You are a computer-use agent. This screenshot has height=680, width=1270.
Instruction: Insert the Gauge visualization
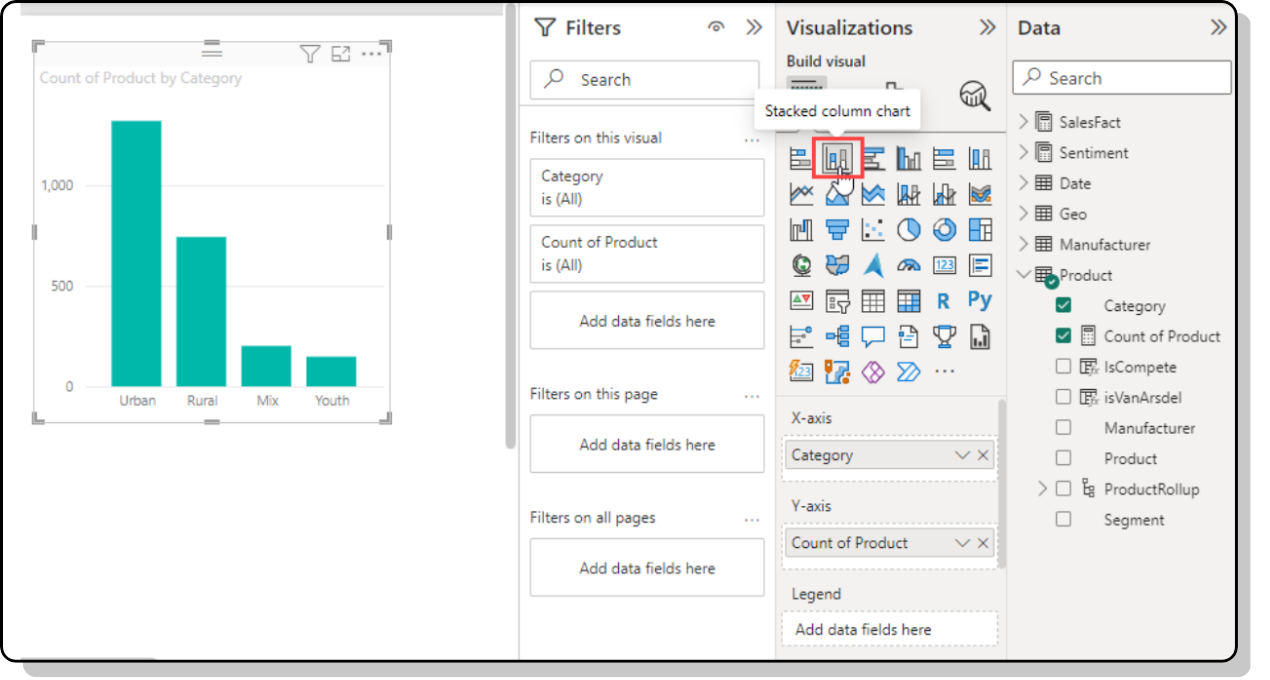point(908,265)
